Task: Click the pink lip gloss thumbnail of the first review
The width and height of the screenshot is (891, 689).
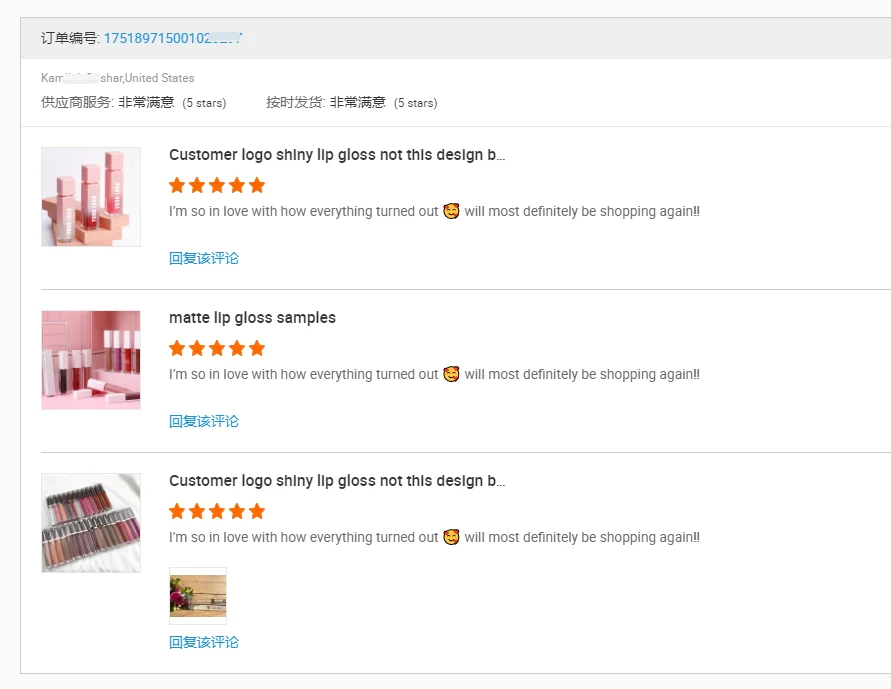Action: [x=91, y=196]
